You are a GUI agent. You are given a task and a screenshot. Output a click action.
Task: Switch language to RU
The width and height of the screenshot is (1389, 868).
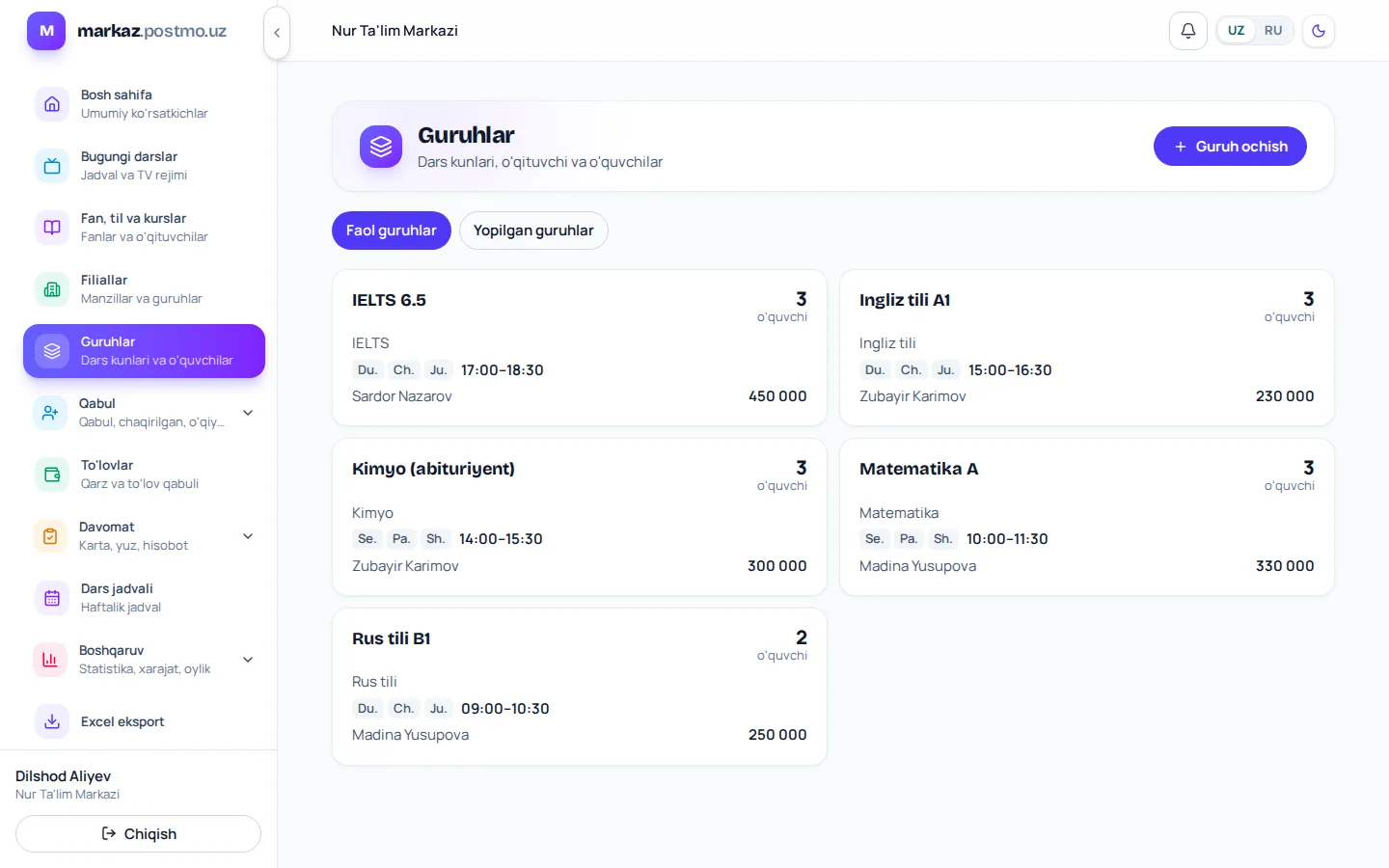click(x=1273, y=31)
